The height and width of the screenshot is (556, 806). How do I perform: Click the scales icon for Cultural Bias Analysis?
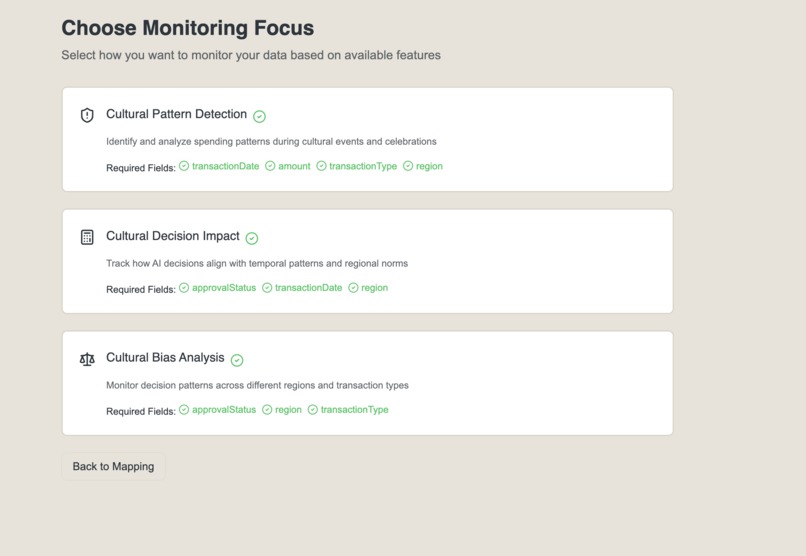click(x=87, y=359)
